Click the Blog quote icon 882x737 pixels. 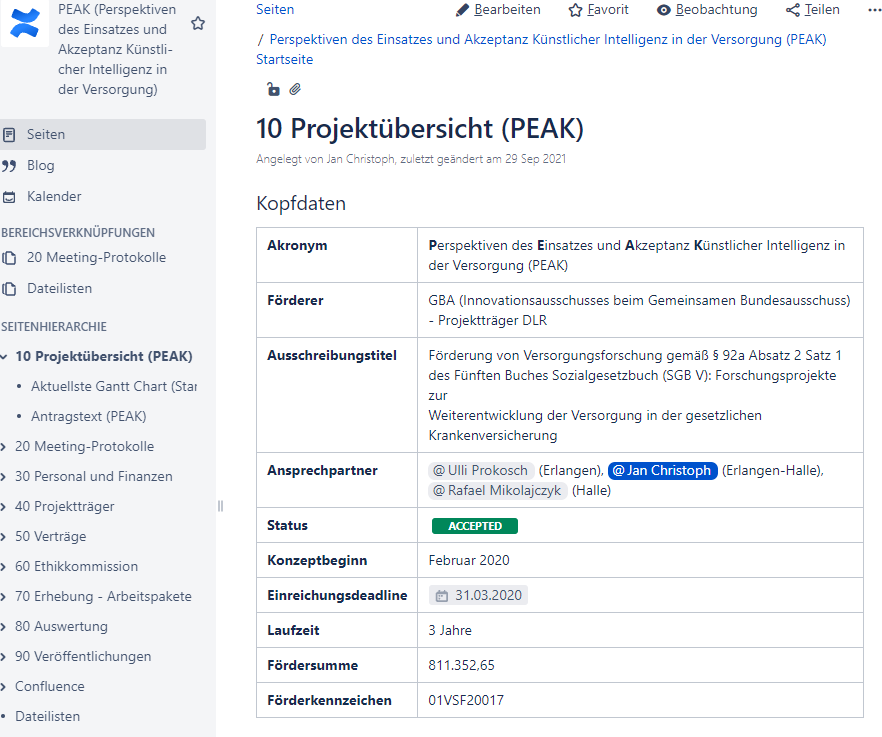(9, 165)
